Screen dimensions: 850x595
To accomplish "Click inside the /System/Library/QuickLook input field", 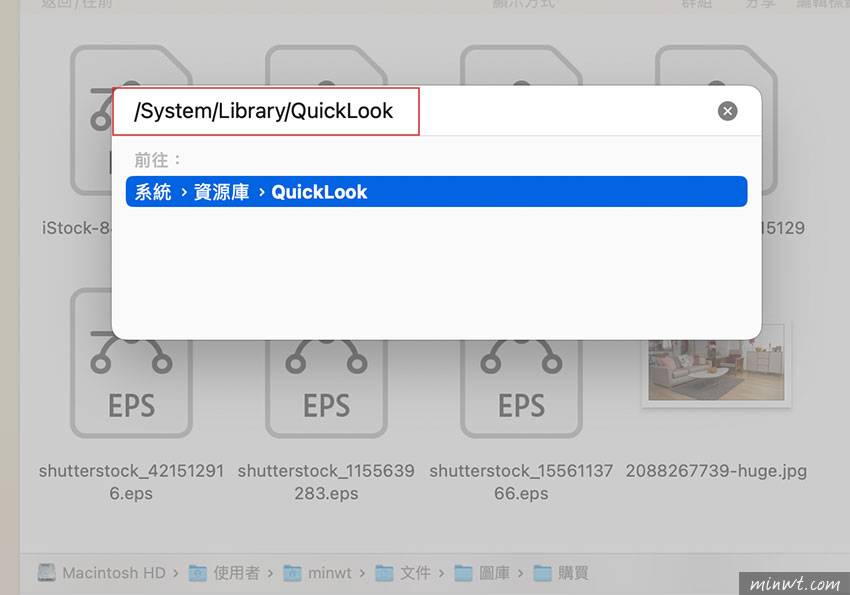I will tap(265, 110).
